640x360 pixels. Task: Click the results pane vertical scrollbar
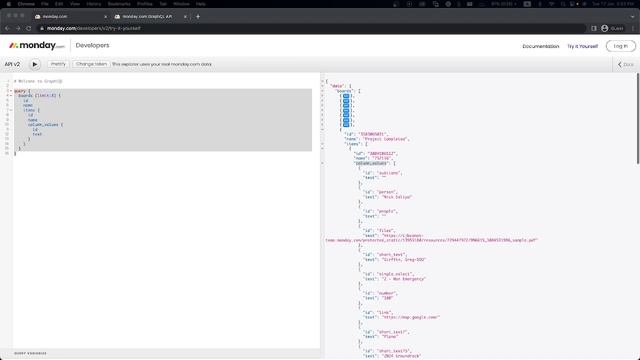(x=638, y=119)
